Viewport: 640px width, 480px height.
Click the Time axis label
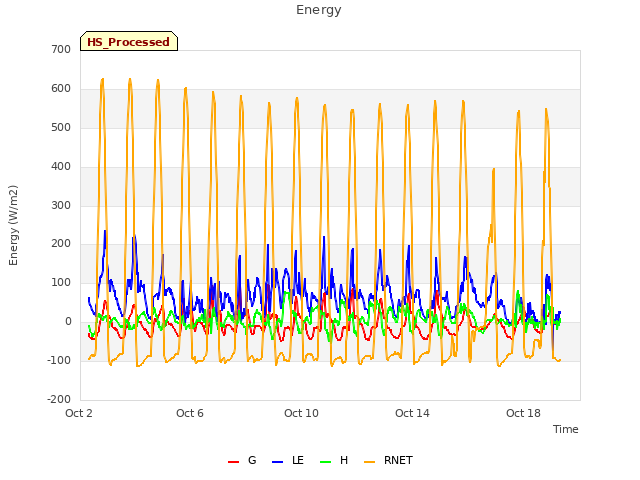pyautogui.click(x=566, y=429)
